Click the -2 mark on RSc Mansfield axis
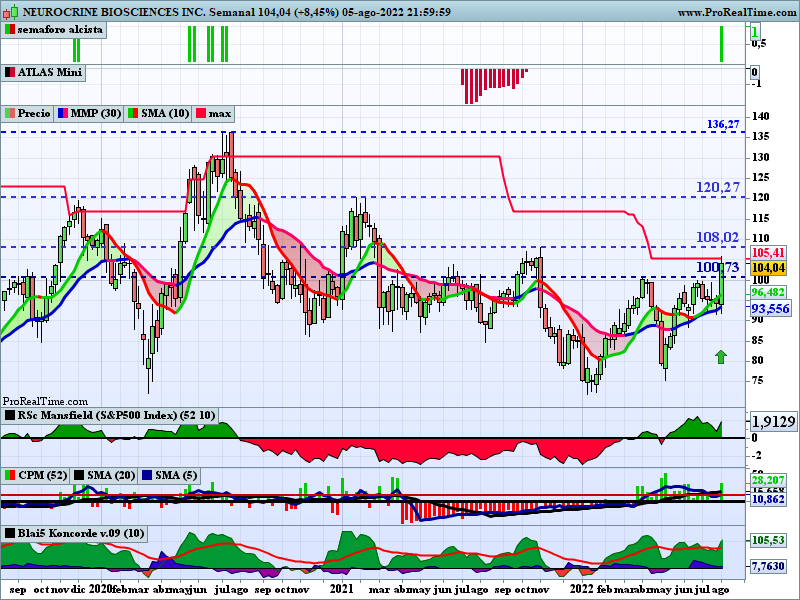 [x=757, y=455]
